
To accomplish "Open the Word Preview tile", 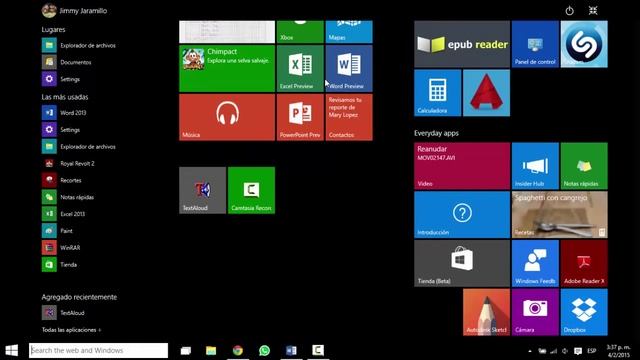I will coord(349,68).
